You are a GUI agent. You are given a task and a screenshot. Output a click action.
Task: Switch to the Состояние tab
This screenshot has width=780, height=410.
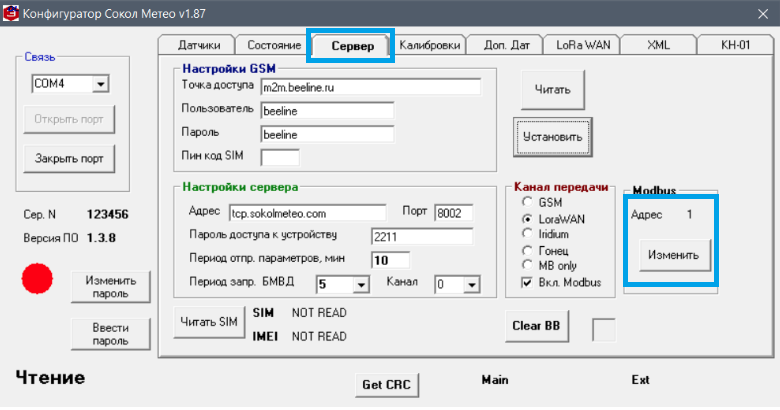pos(274,45)
